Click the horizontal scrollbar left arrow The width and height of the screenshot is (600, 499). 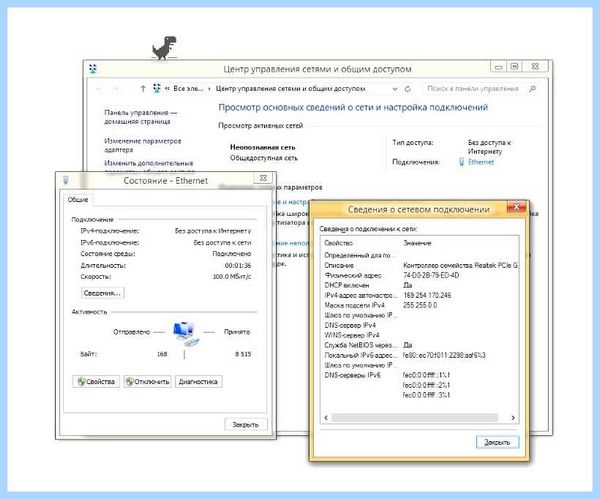coord(326,417)
